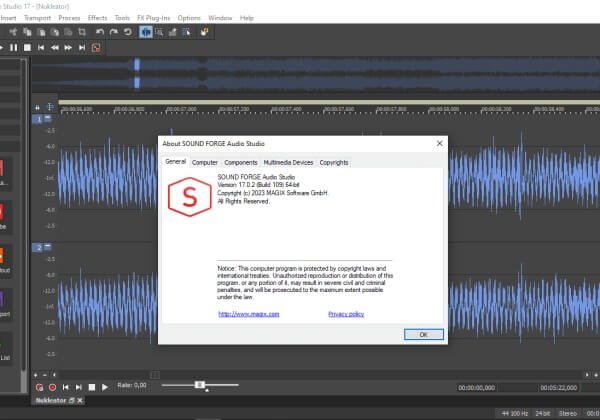Click the Record button in data window transport
600x420 pixels.
point(52,387)
